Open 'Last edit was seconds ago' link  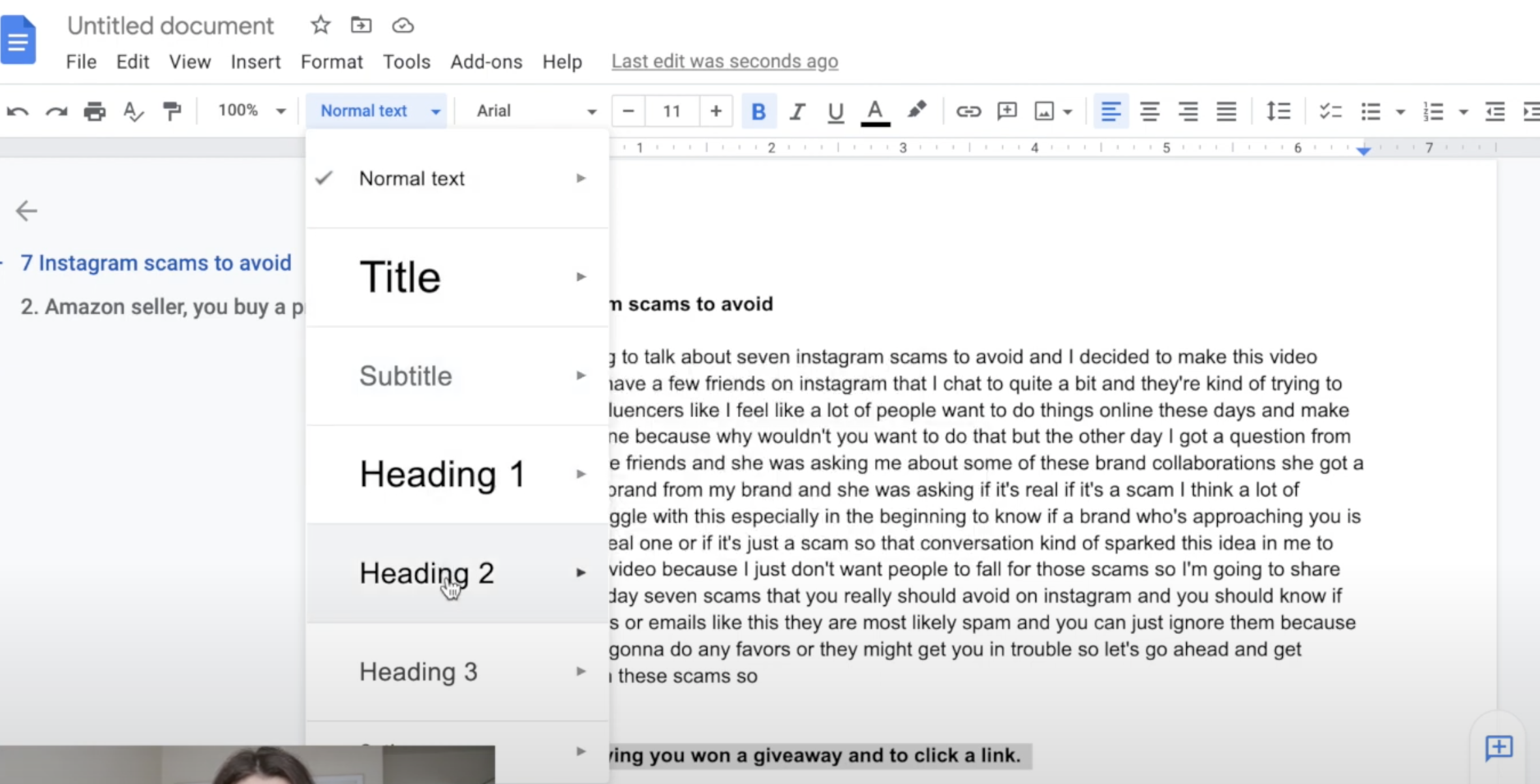click(x=724, y=61)
